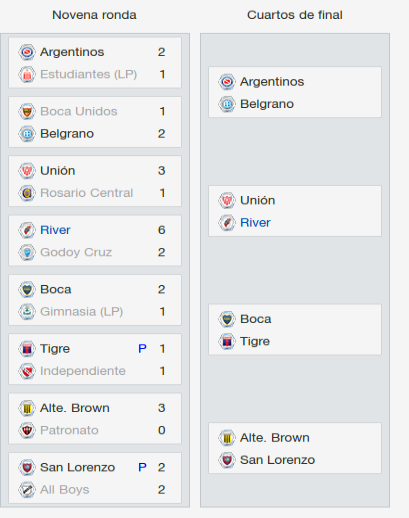This screenshot has width=409, height=518.
Task: Click the P penalties marker beside Tigre
Action: click(x=142, y=349)
